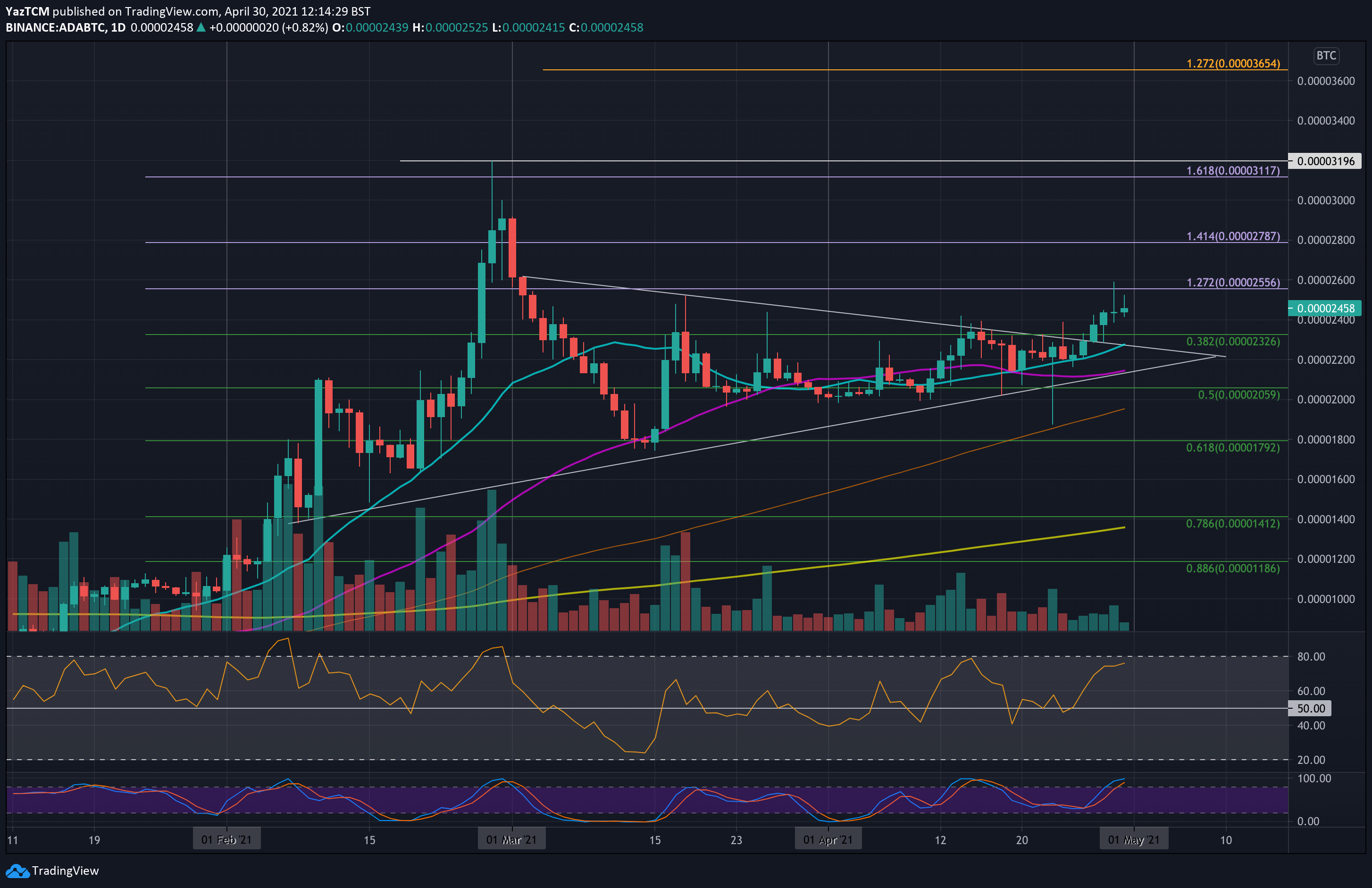Click the low value L:0.00002415

[528, 28]
